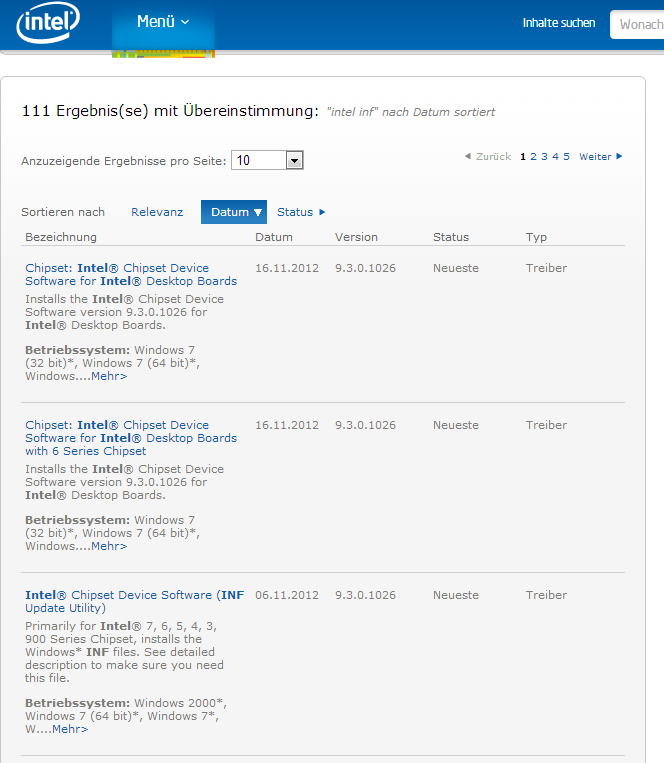Go to results page 2
664x763 pixels.
[533, 157]
